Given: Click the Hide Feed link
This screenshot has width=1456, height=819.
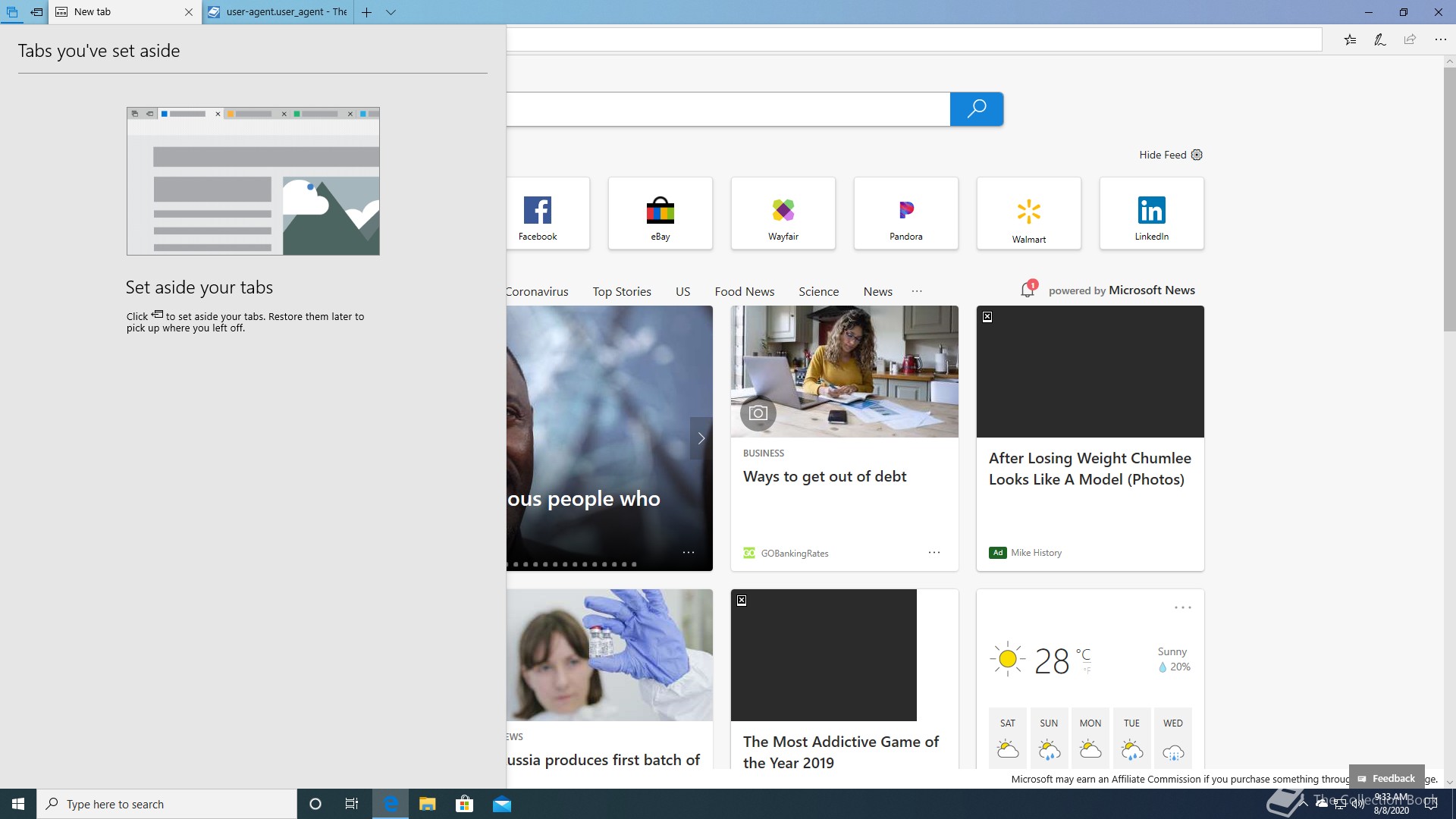Looking at the screenshot, I should click(x=1163, y=155).
